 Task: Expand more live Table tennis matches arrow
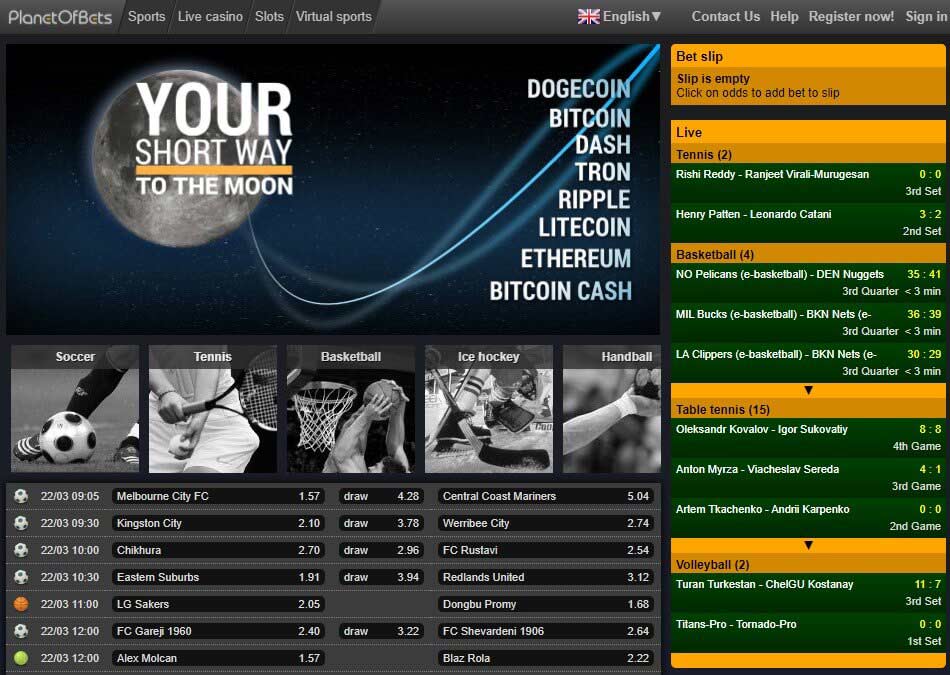(808, 545)
